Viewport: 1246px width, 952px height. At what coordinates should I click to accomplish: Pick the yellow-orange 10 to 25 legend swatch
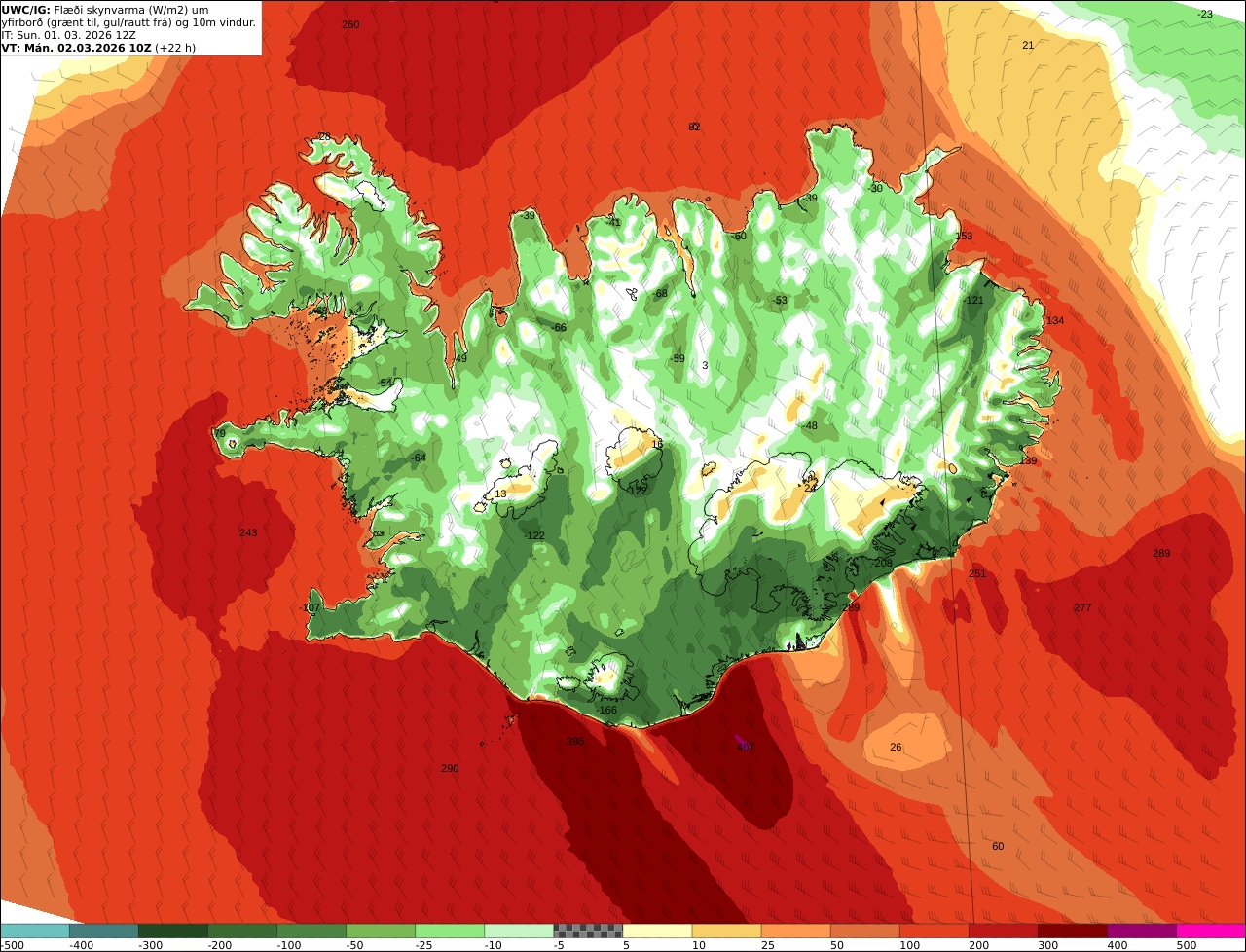coord(726,931)
